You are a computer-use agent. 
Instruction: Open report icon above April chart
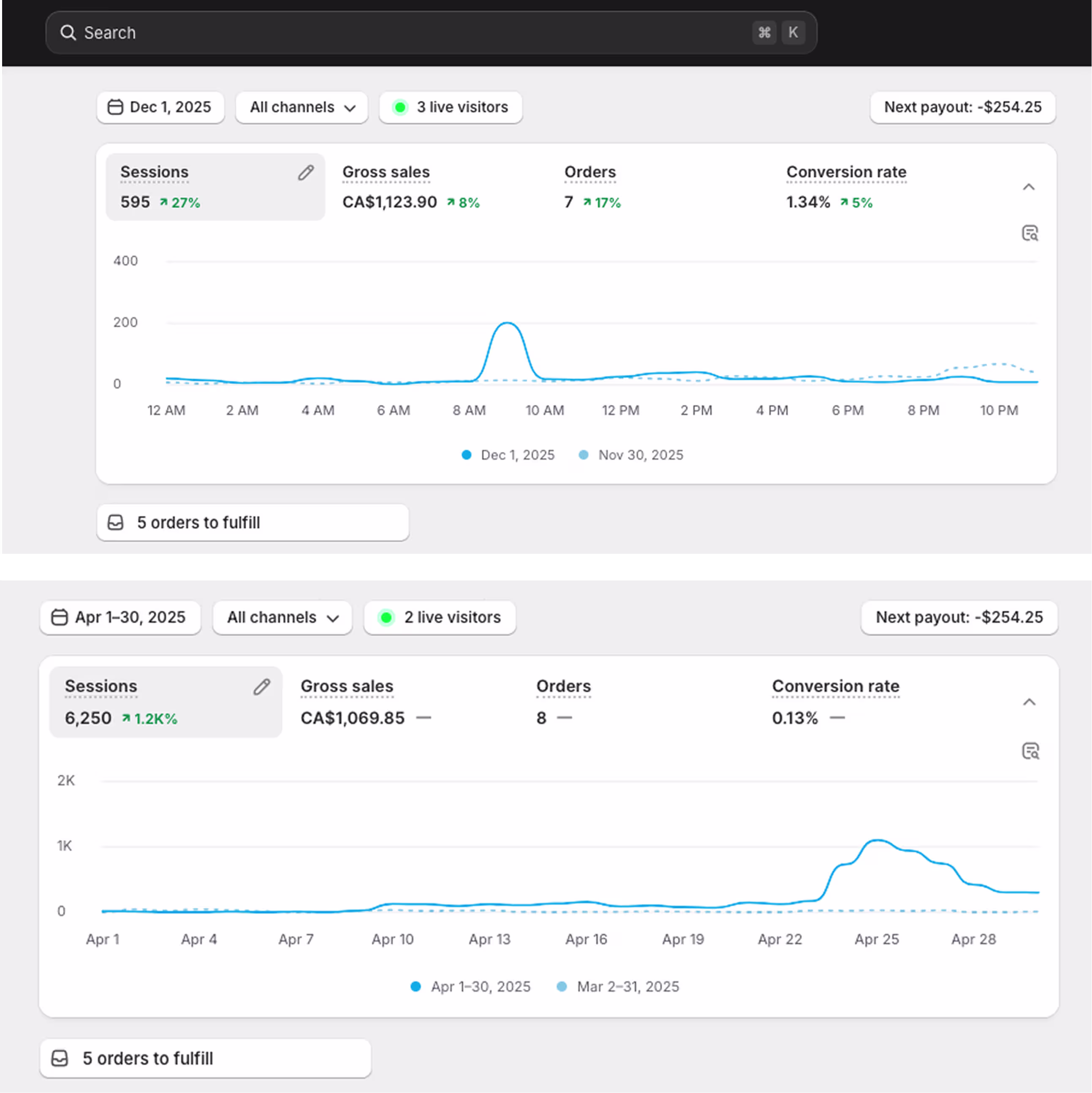pos(1030,751)
